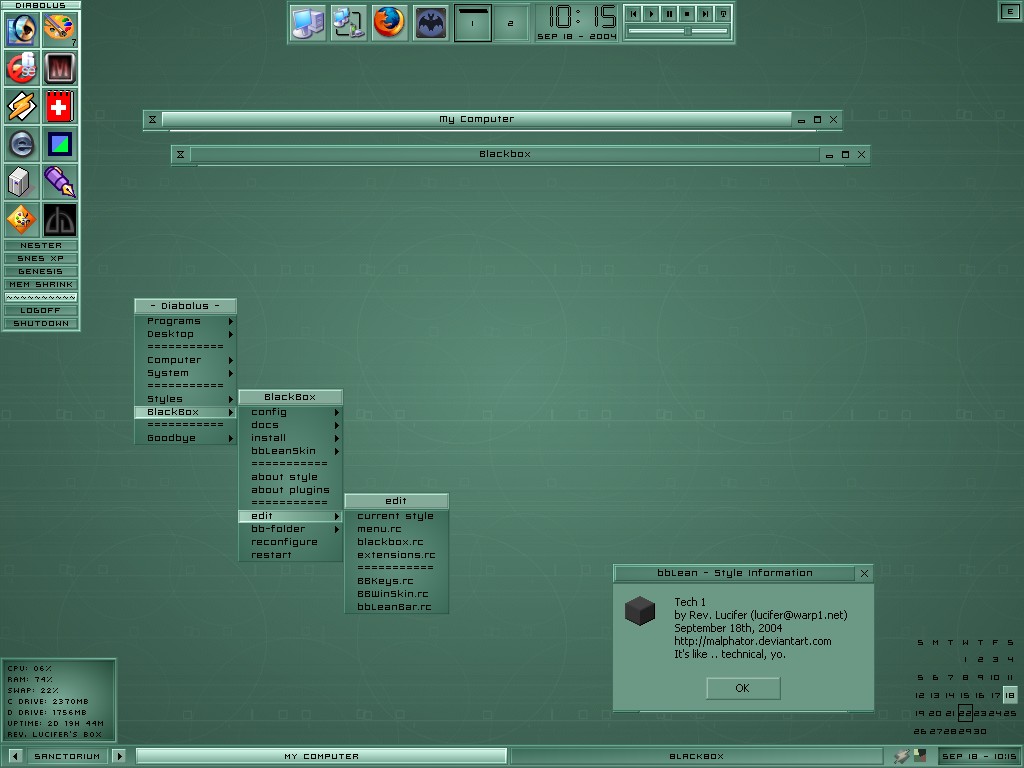Launch the eye-shaped image viewer icon in Diabolus dock
1024x768 pixels.
pos(22,29)
